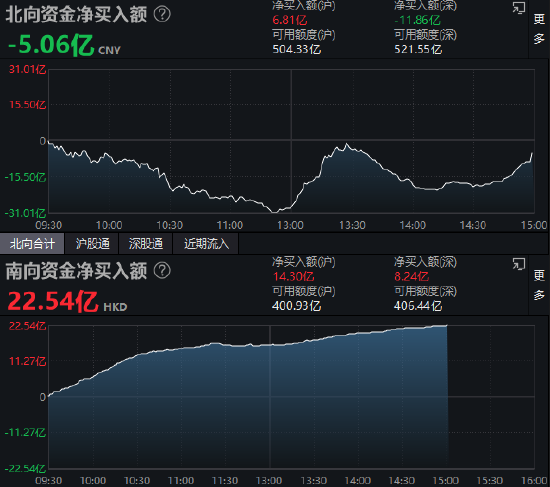
Task: Open northbound chart pop-out window icon
Action: coord(518,8)
